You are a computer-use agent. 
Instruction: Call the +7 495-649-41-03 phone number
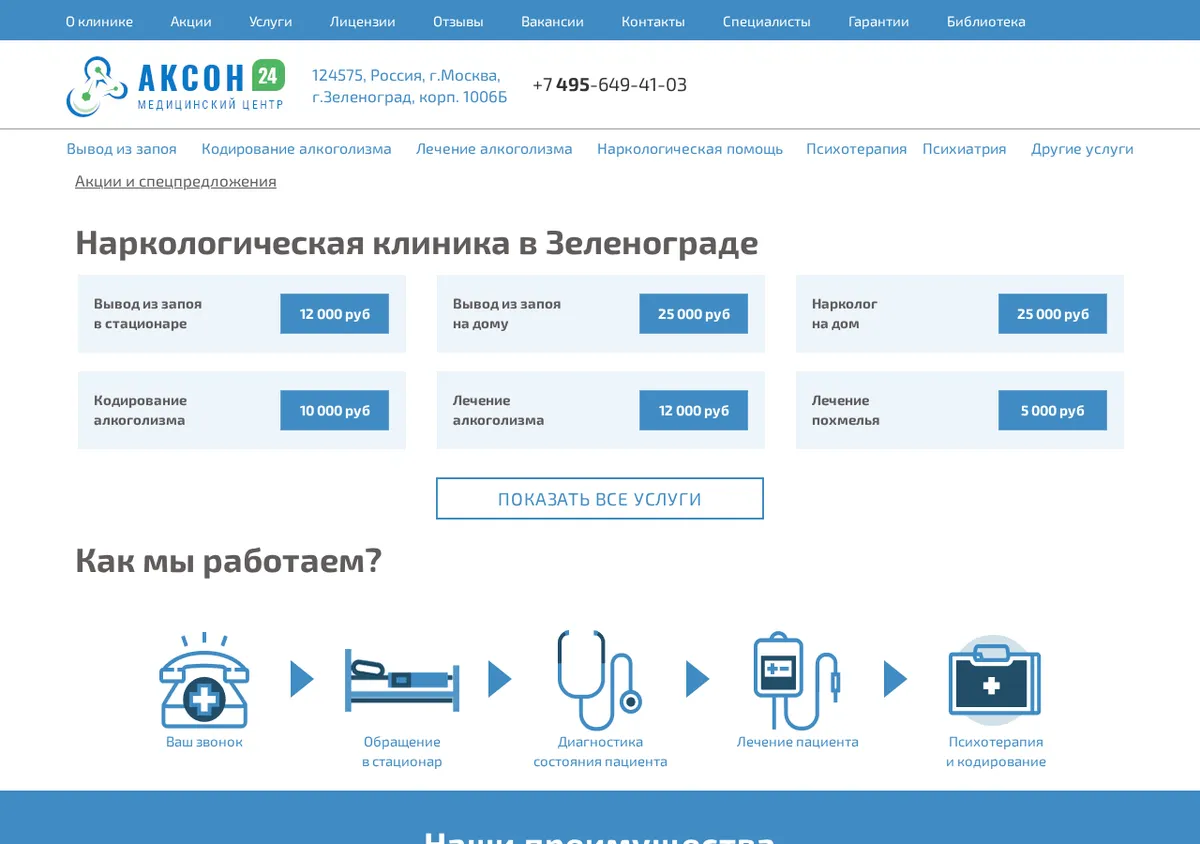point(610,85)
